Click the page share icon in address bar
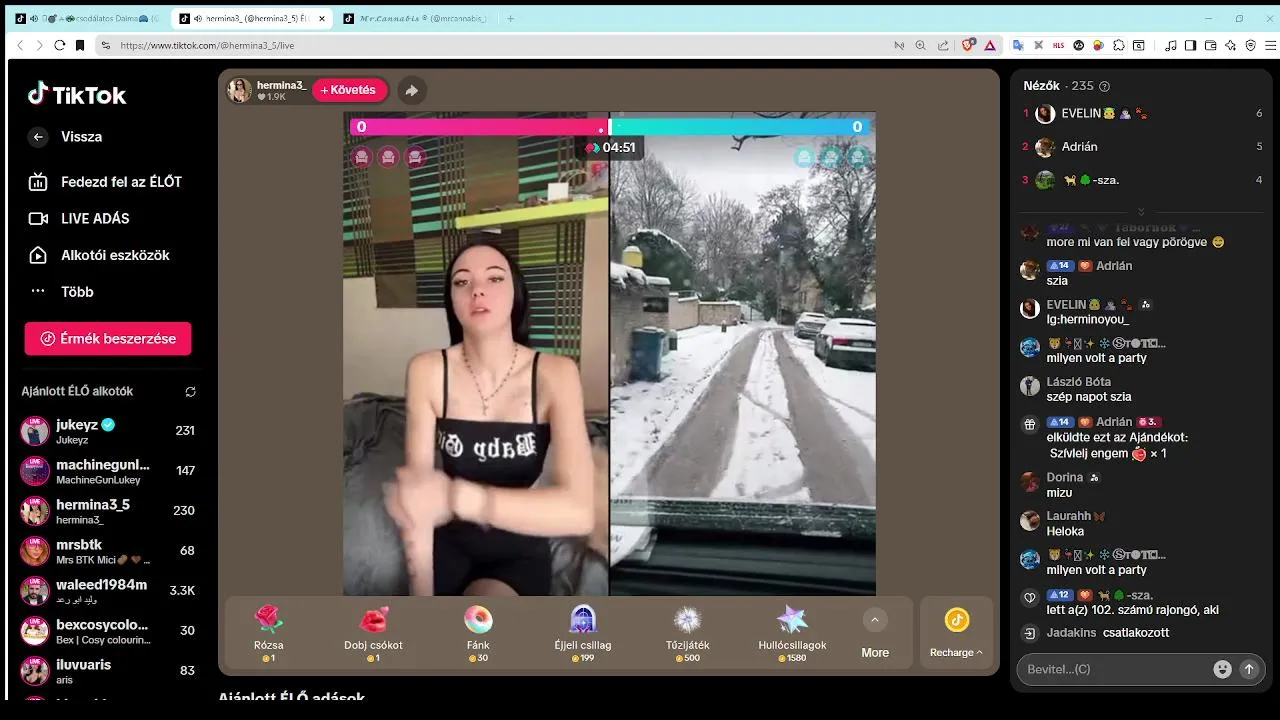 [x=943, y=45]
